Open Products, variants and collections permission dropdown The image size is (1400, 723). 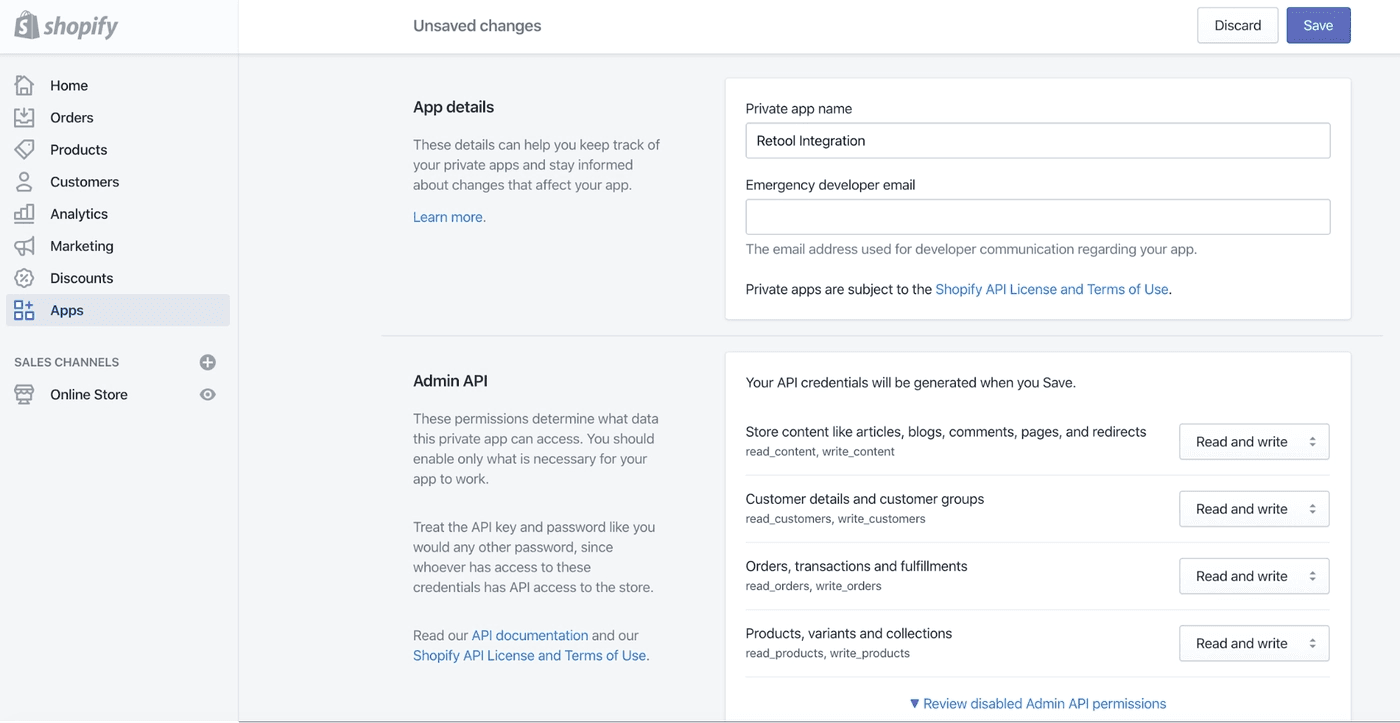[x=1254, y=643]
